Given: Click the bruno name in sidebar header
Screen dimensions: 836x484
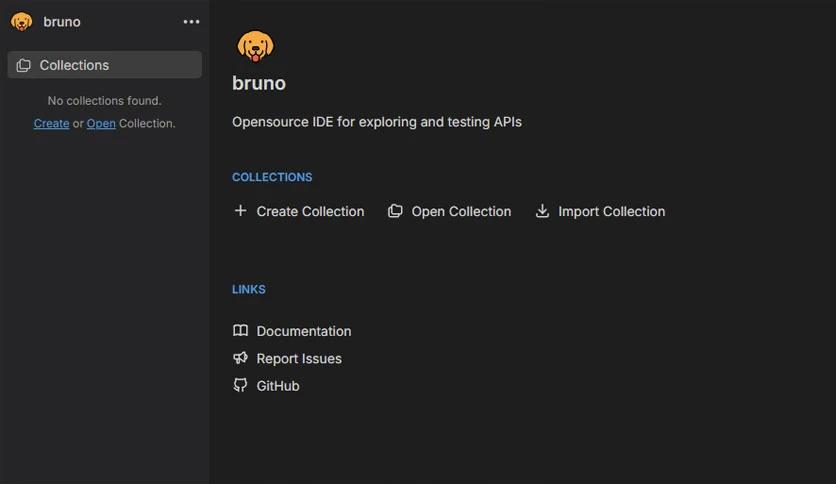Looking at the screenshot, I should (x=62, y=22).
